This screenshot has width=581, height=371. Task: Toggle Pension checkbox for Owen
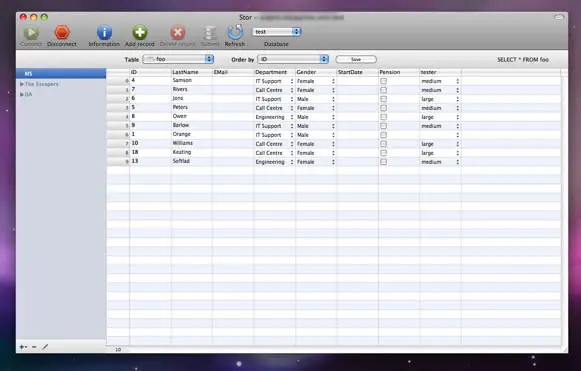[x=384, y=117]
